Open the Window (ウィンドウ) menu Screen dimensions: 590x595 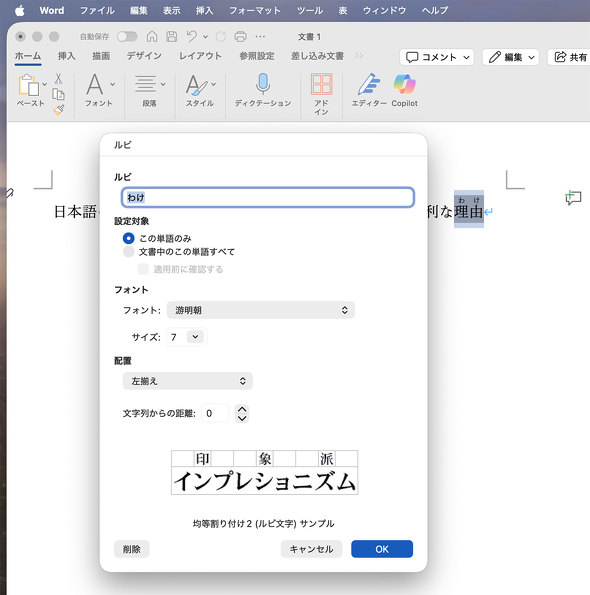pos(384,11)
